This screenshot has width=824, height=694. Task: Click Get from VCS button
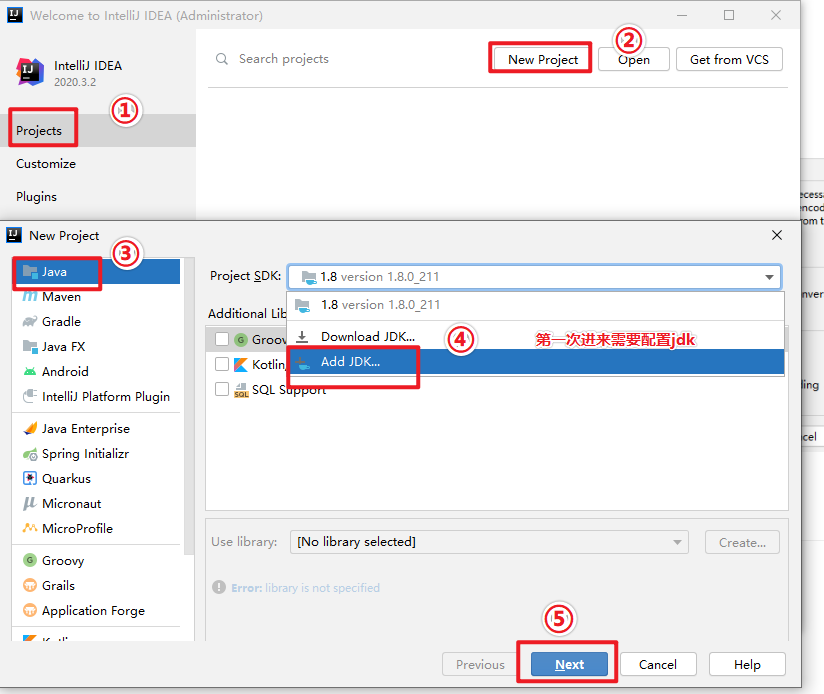click(729, 59)
